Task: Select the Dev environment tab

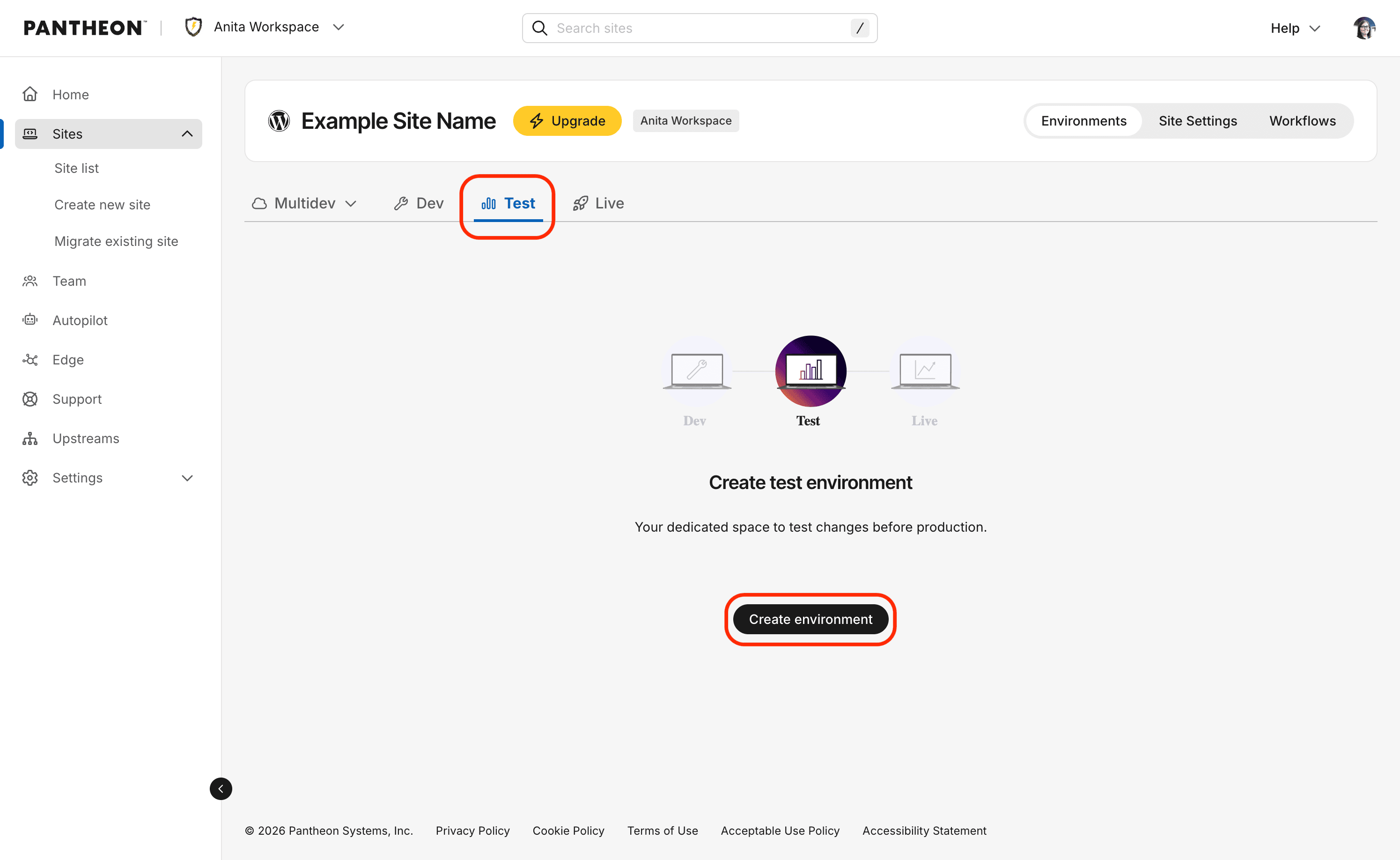Action: click(x=418, y=203)
